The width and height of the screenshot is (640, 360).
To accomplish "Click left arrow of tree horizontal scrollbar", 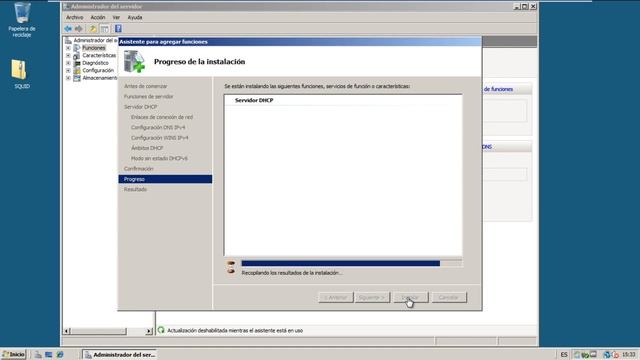I will coord(67,331).
